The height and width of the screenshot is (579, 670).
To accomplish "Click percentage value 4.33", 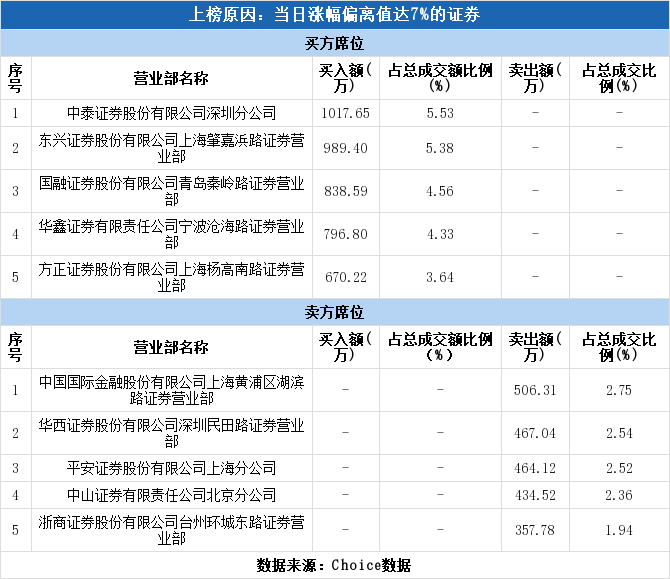I will pyautogui.click(x=440, y=234).
